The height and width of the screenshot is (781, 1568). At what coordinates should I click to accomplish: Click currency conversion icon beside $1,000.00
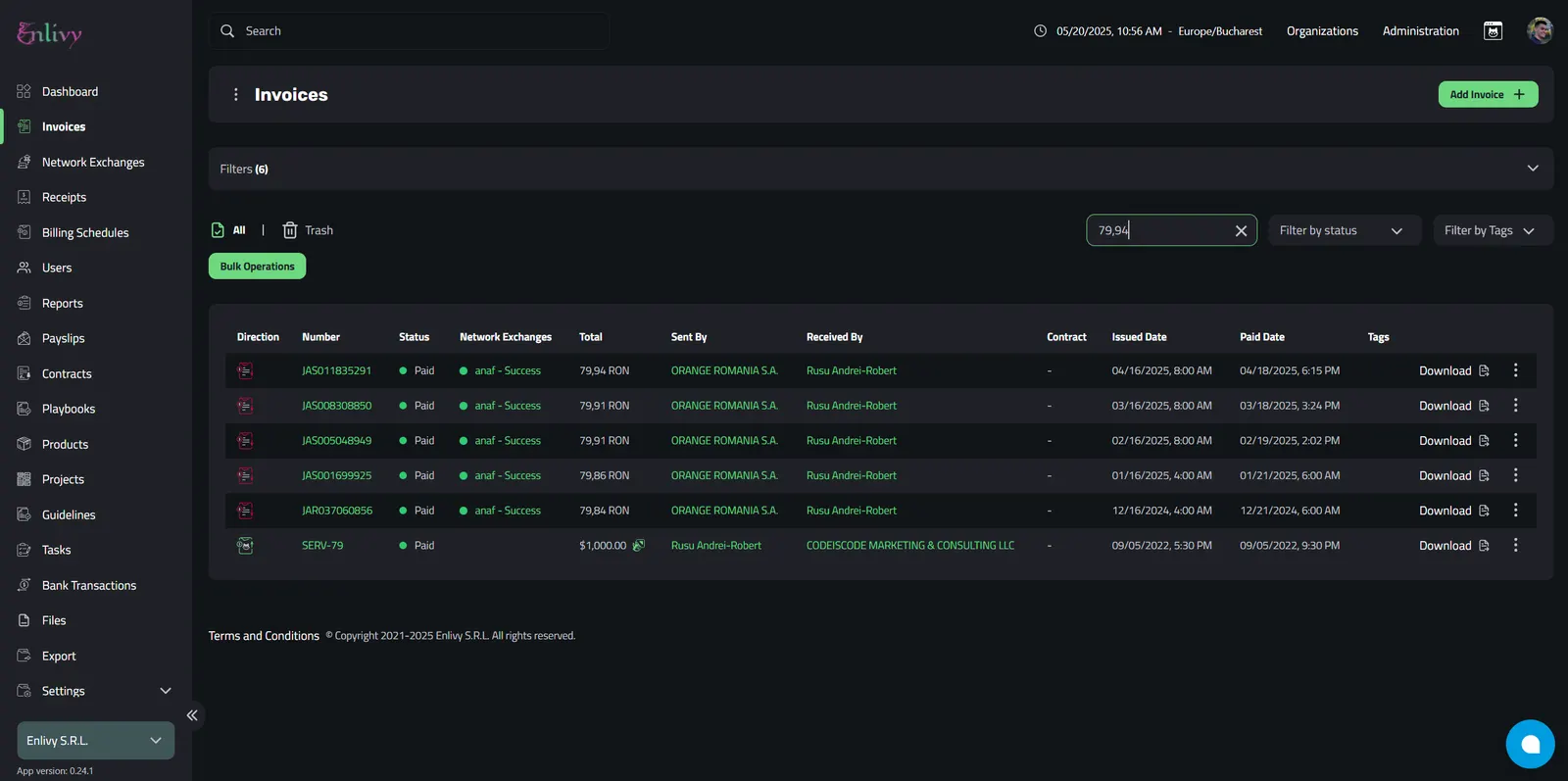click(x=639, y=545)
